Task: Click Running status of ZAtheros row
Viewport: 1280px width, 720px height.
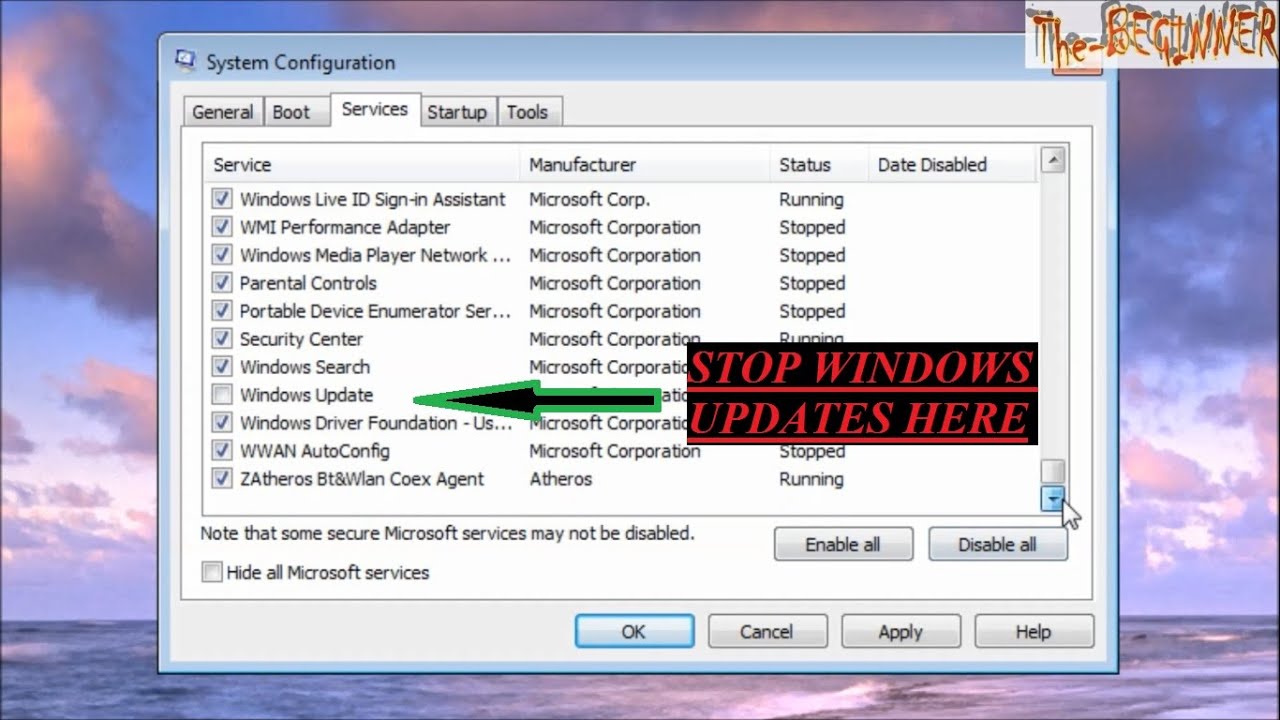Action: pyautogui.click(x=811, y=479)
